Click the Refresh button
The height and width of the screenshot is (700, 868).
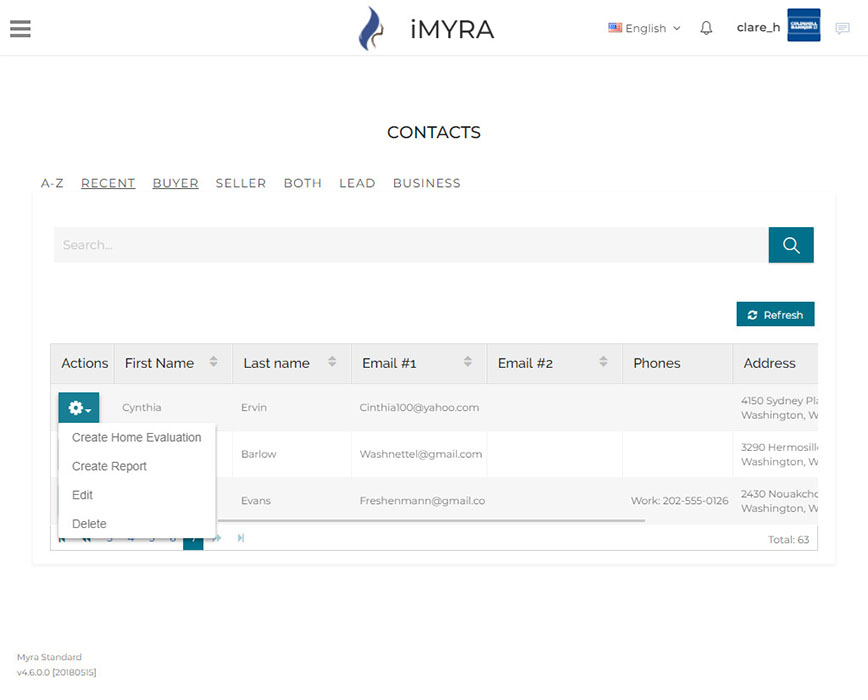tap(775, 314)
